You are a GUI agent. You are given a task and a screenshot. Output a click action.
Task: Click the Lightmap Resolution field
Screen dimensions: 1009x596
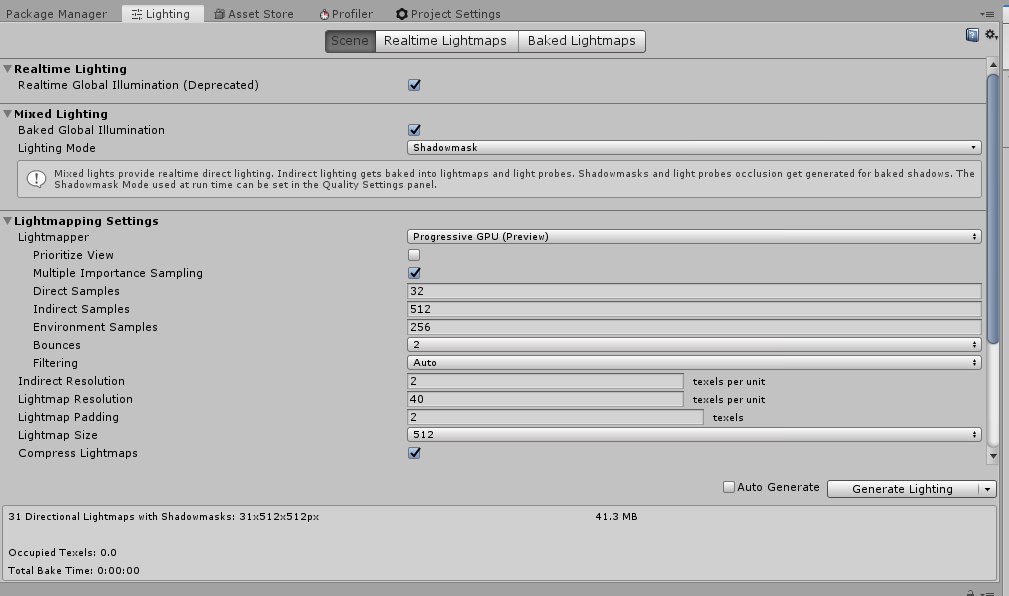point(545,399)
